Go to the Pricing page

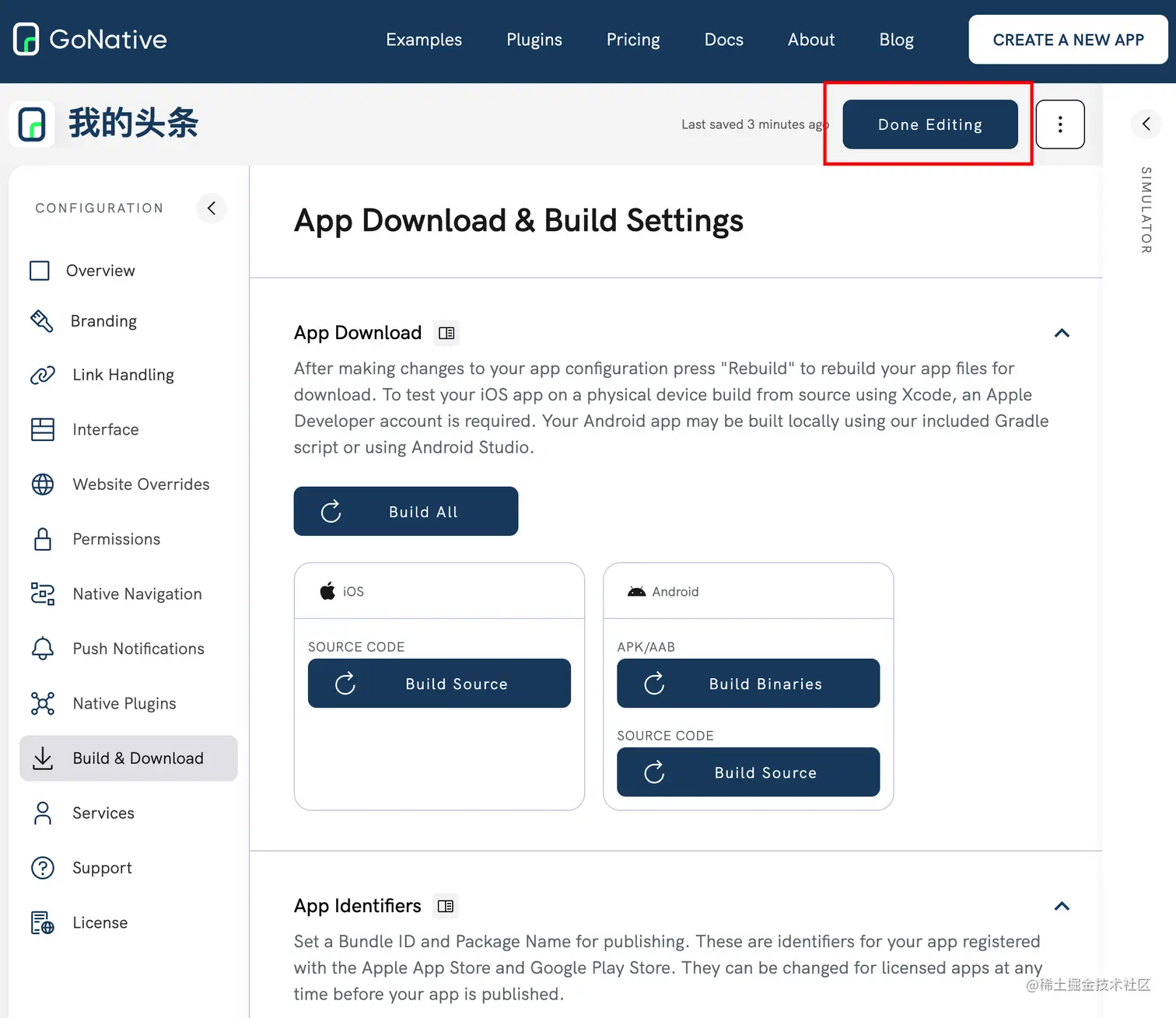[633, 40]
